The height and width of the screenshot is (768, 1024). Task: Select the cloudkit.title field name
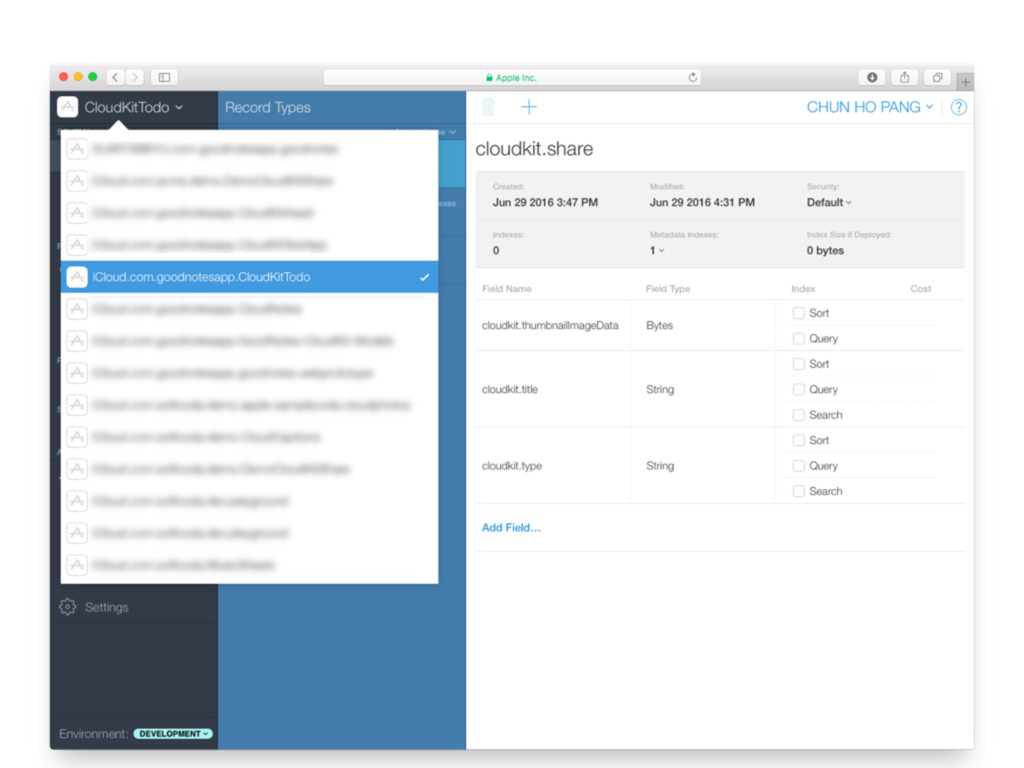coord(510,389)
